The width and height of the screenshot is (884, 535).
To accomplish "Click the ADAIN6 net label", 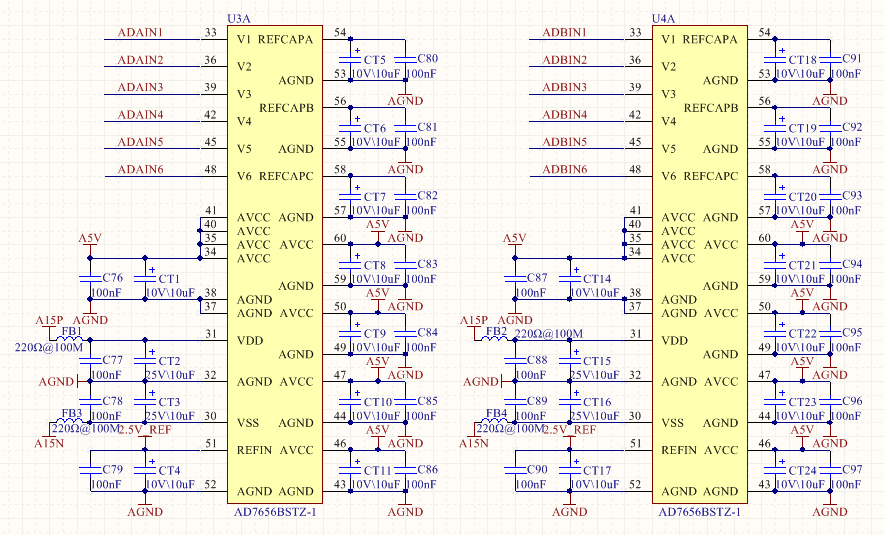I will click(140, 169).
